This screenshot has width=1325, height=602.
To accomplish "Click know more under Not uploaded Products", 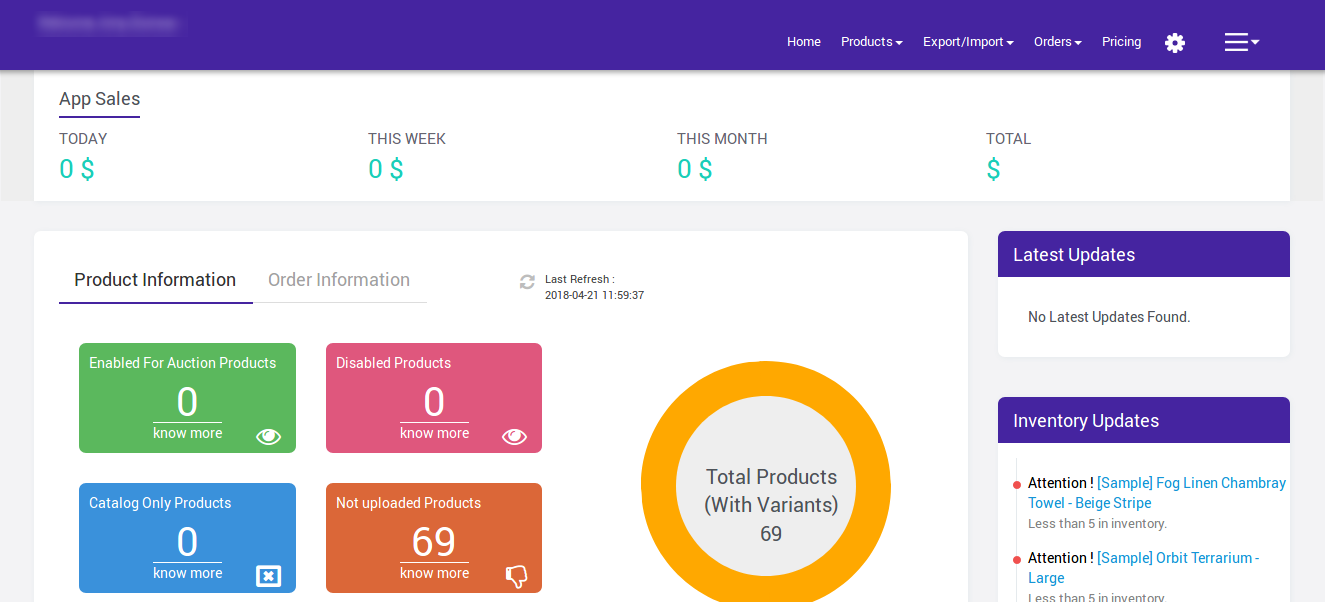I will (x=434, y=572).
